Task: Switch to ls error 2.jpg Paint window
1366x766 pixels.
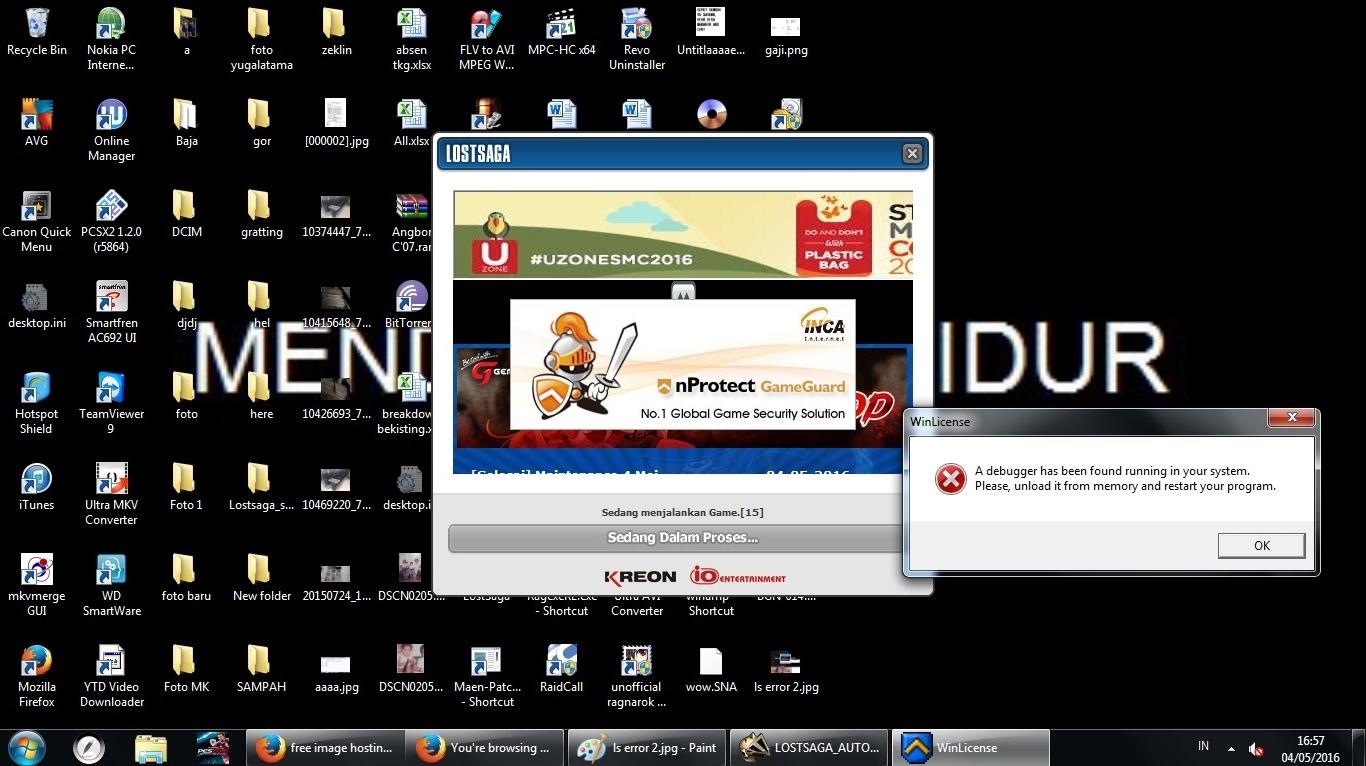Action: coord(647,747)
